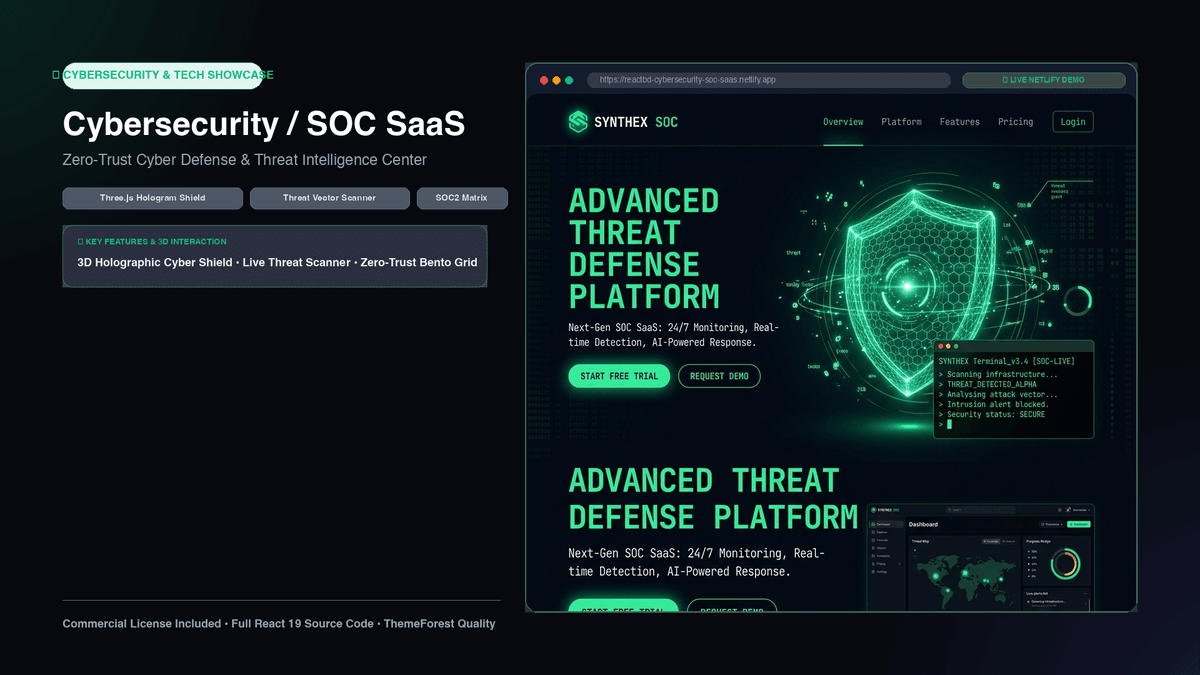This screenshot has width=1200, height=675.
Task: Click the threat map zoom-in button
Action: [915, 550]
